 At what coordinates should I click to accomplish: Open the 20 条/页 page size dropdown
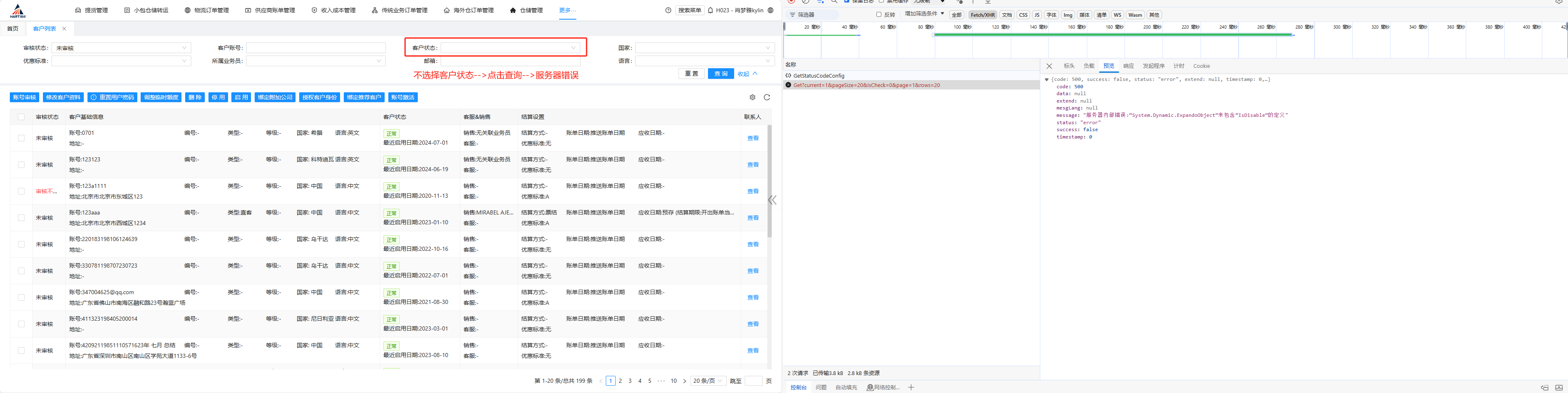708,381
